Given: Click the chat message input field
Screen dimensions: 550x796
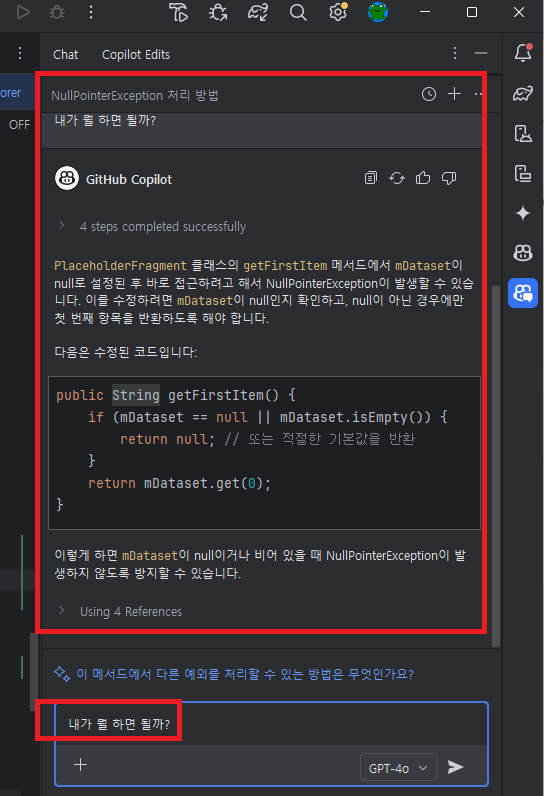Looking at the screenshot, I should click(271, 724).
